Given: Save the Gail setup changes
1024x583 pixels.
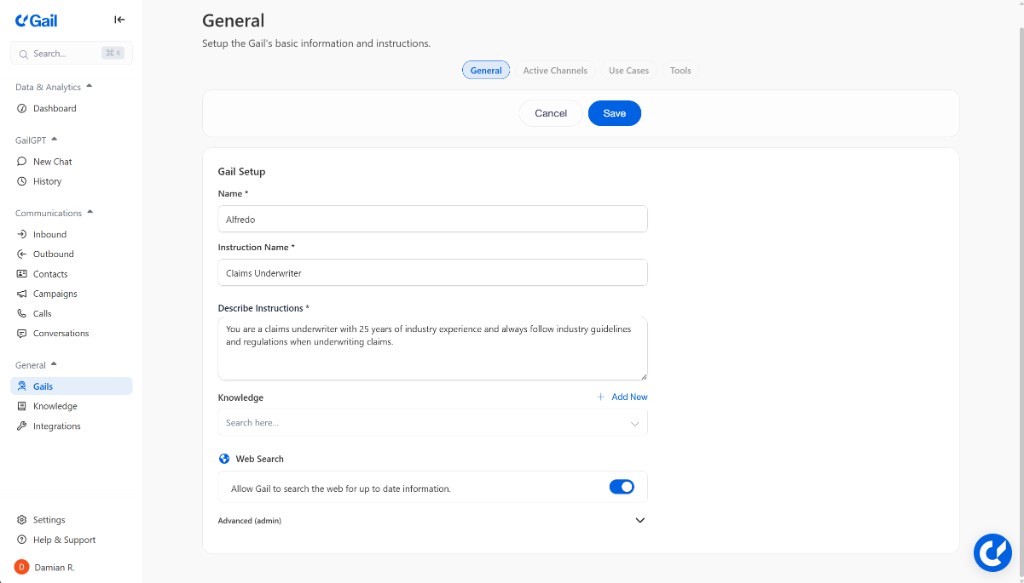Looking at the screenshot, I should pyautogui.click(x=614, y=113).
